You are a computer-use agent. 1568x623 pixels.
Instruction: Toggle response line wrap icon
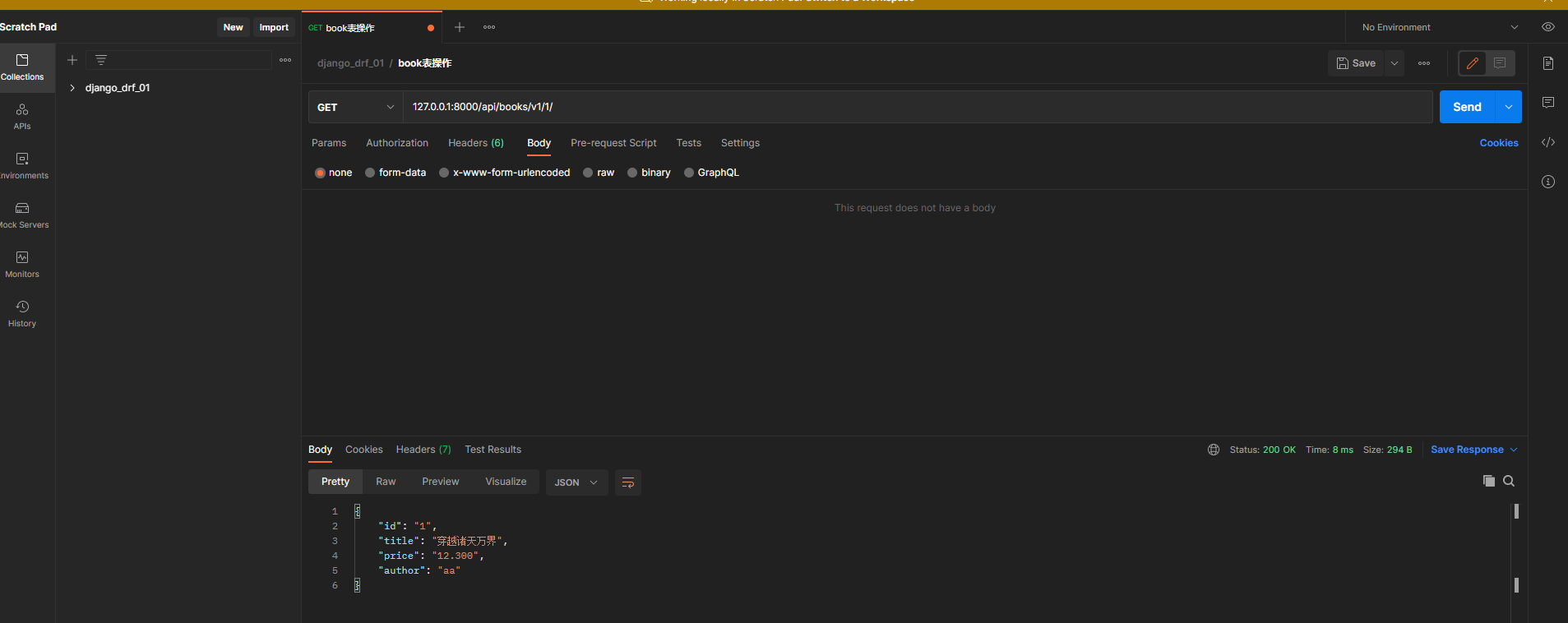[x=628, y=482]
